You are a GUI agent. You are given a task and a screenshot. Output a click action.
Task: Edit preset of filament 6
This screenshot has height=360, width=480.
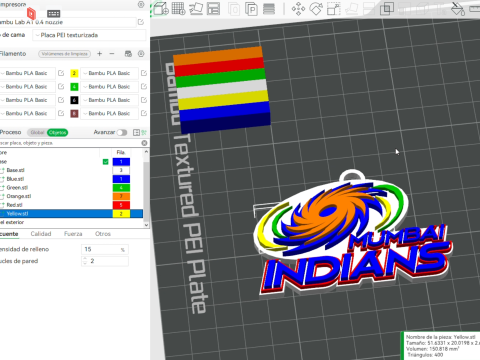144,100
